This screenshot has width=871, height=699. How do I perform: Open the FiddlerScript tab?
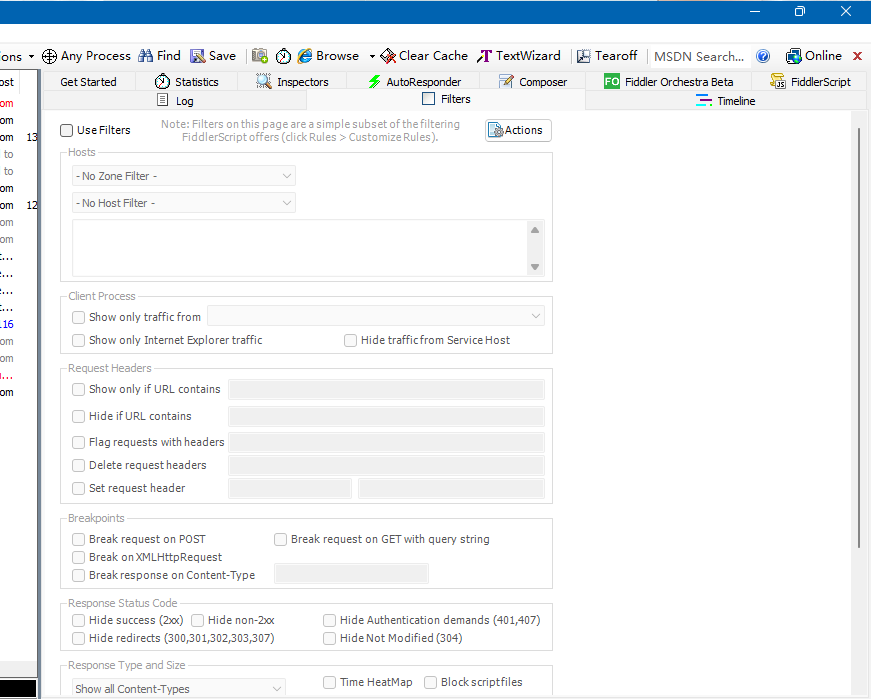coord(810,82)
